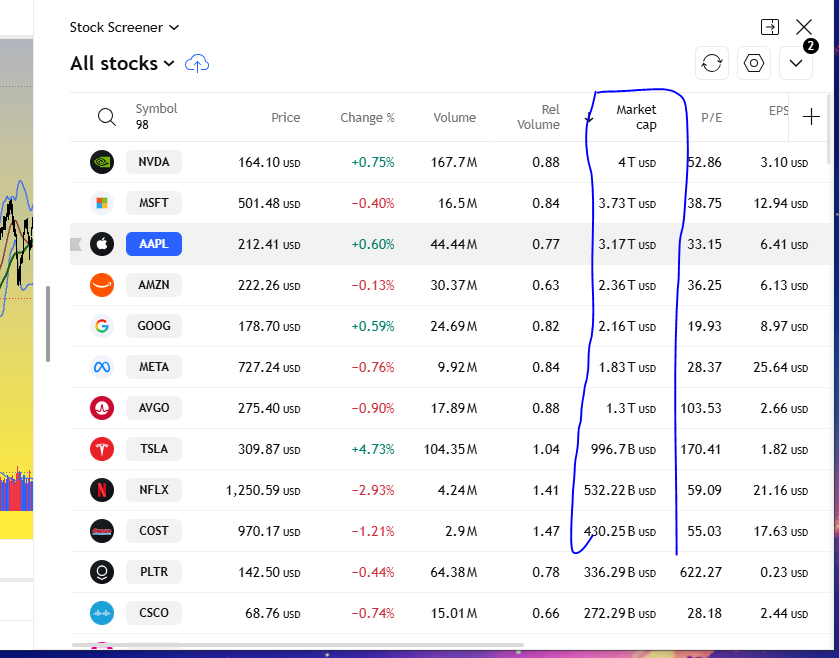839x658 pixels.
Task: Click the search magnifier icon
Action: [106, 117]
